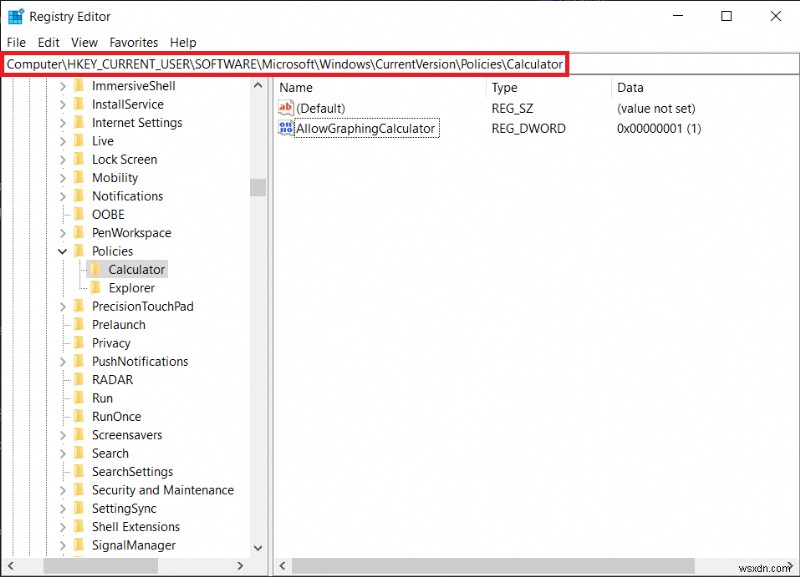Viewport: 800px width, 577px height.
Task: Click the Policies folder icon
Action: 79,251
